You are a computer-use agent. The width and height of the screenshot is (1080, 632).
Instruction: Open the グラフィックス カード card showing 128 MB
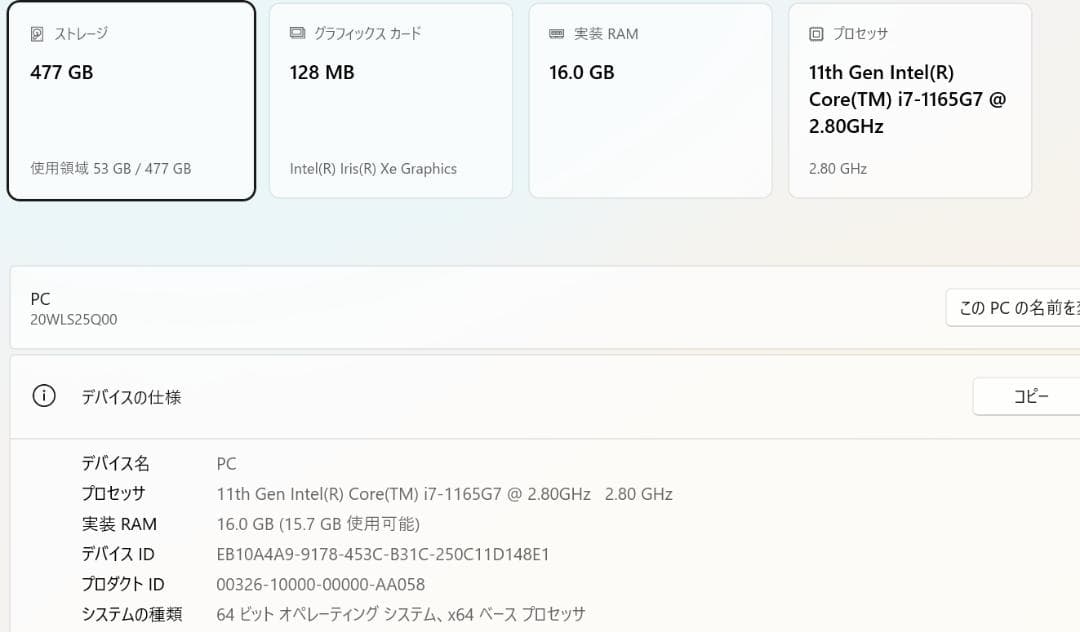pyautogui.click(x=390, y=100)
